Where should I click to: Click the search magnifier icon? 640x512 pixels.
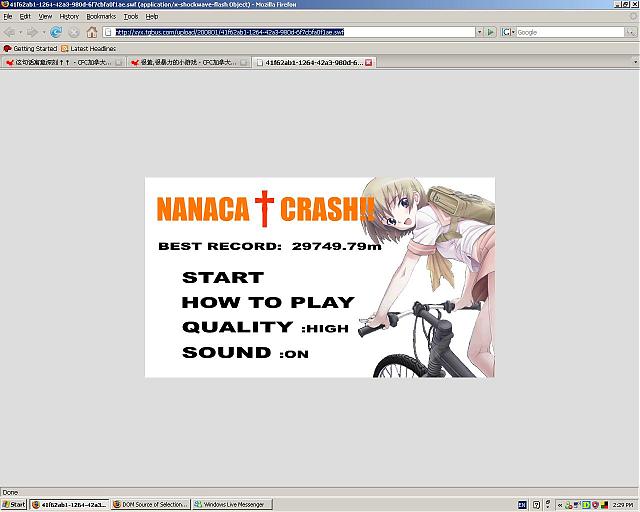630,32
